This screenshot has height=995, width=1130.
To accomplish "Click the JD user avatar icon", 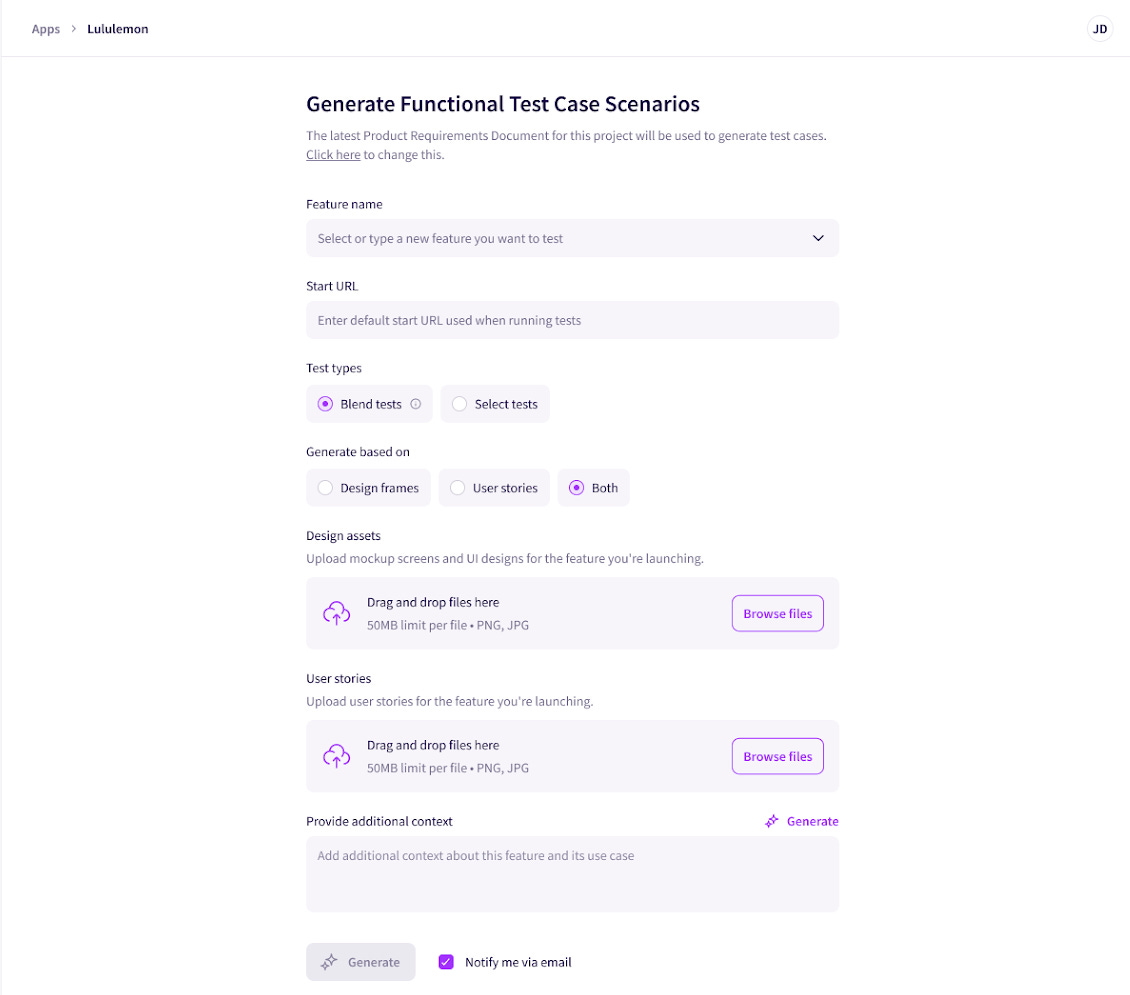I will click(x=1099, y=29).
